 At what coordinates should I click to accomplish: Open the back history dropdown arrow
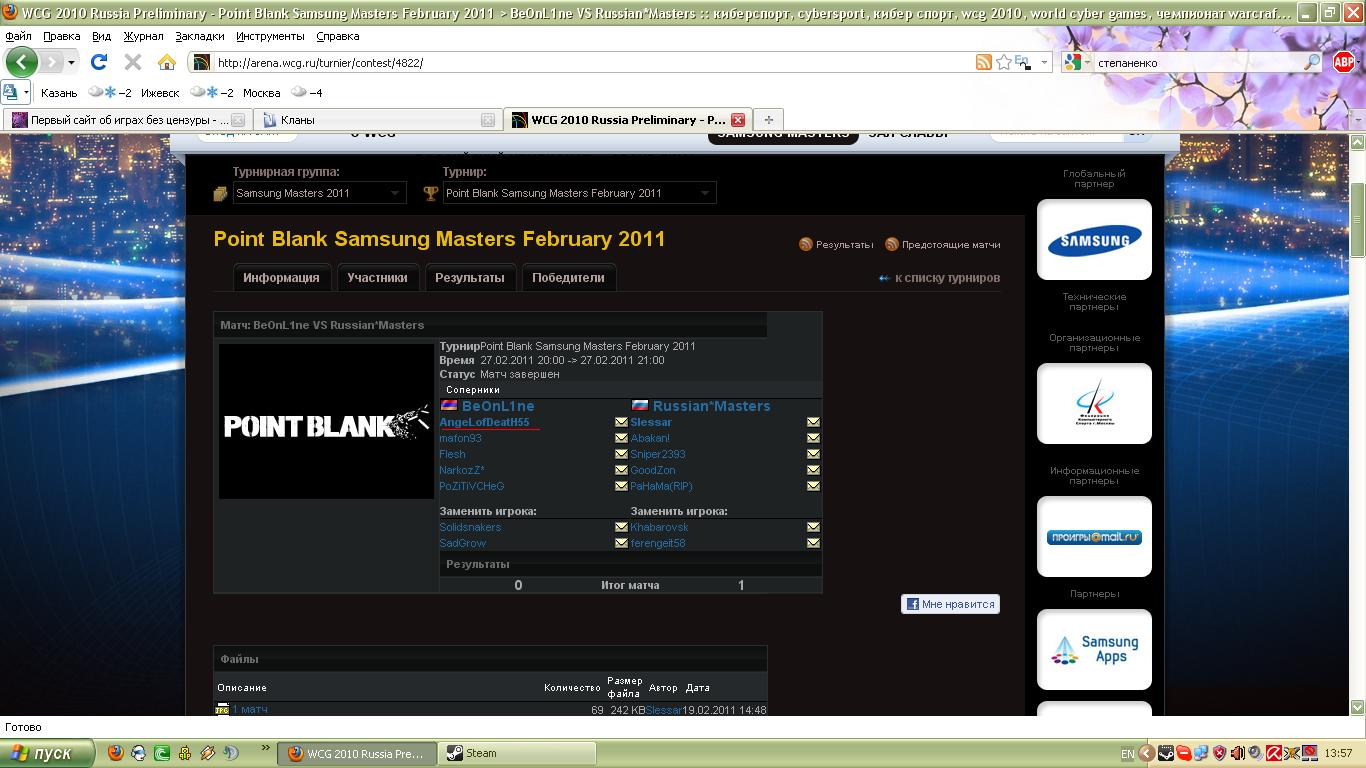72,62
